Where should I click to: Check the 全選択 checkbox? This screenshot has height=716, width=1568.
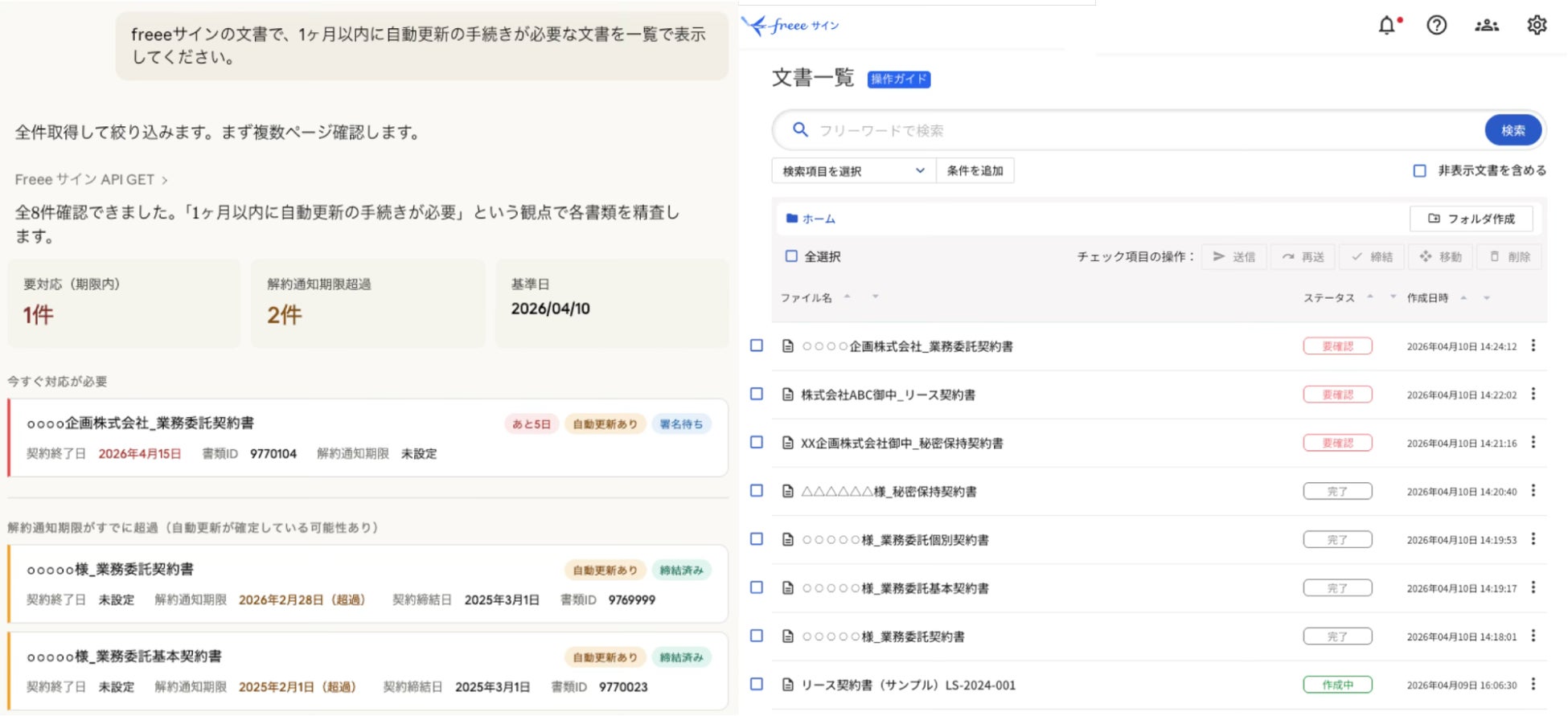[791, 256]
